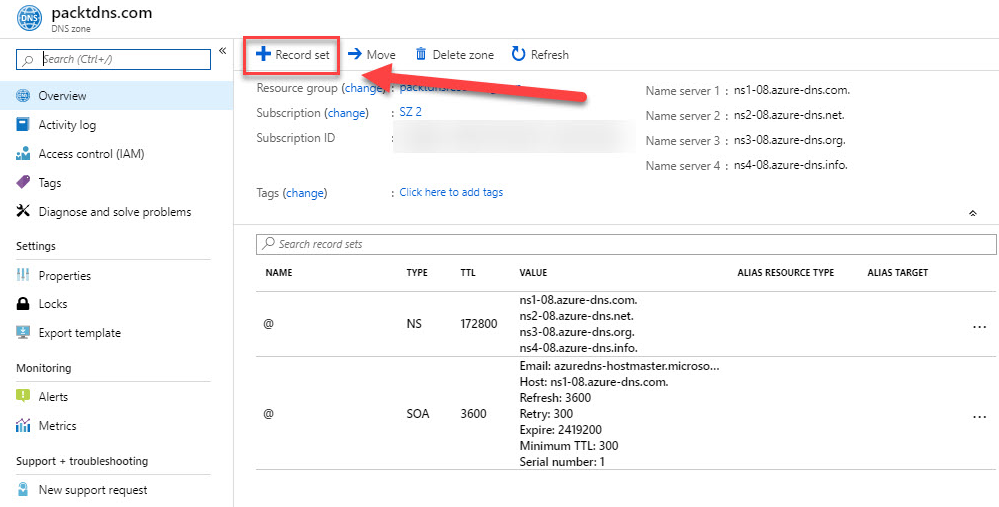999x507 pixels.
Task: Click the Access control (IAM) people icon
Action: pos(23,154)
